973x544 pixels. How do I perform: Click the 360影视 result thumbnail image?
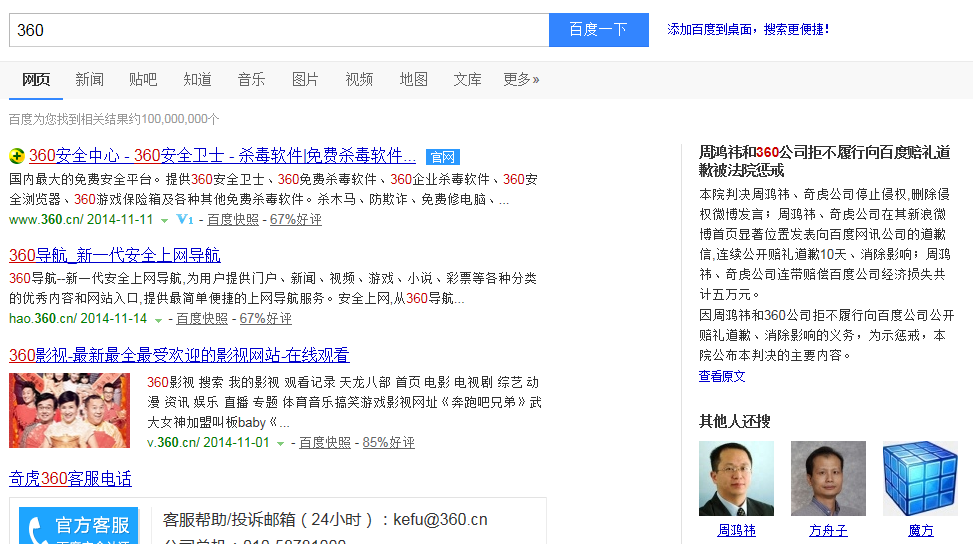point(70,410)
